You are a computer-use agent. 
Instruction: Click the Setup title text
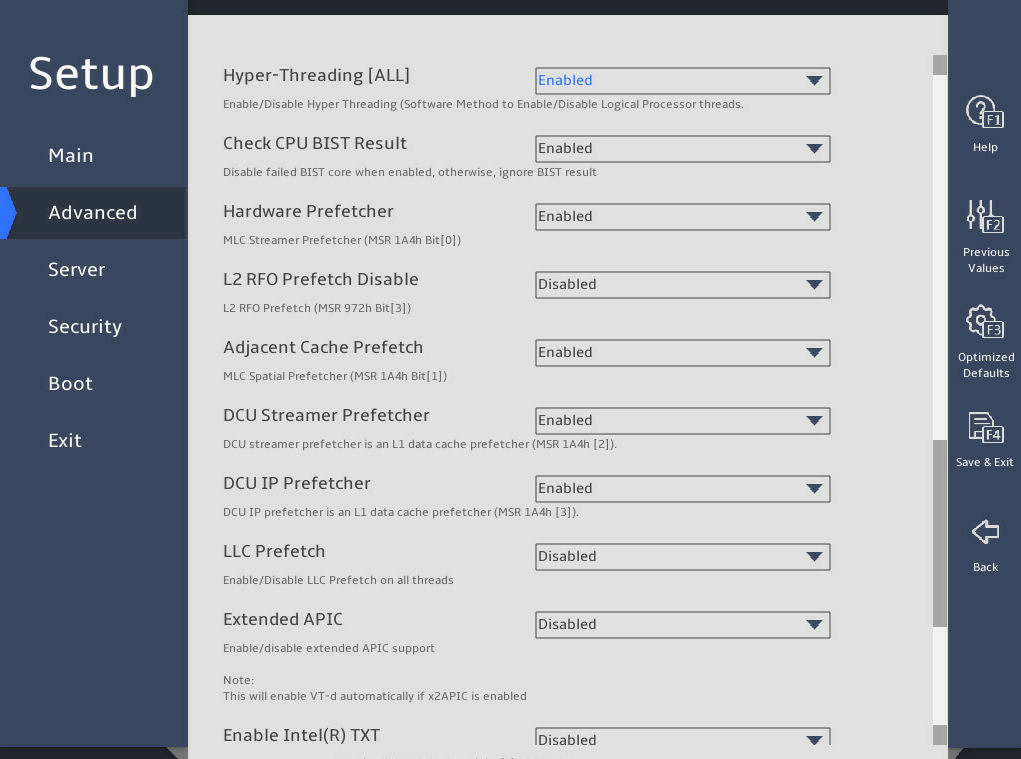(x=91, y=74)
